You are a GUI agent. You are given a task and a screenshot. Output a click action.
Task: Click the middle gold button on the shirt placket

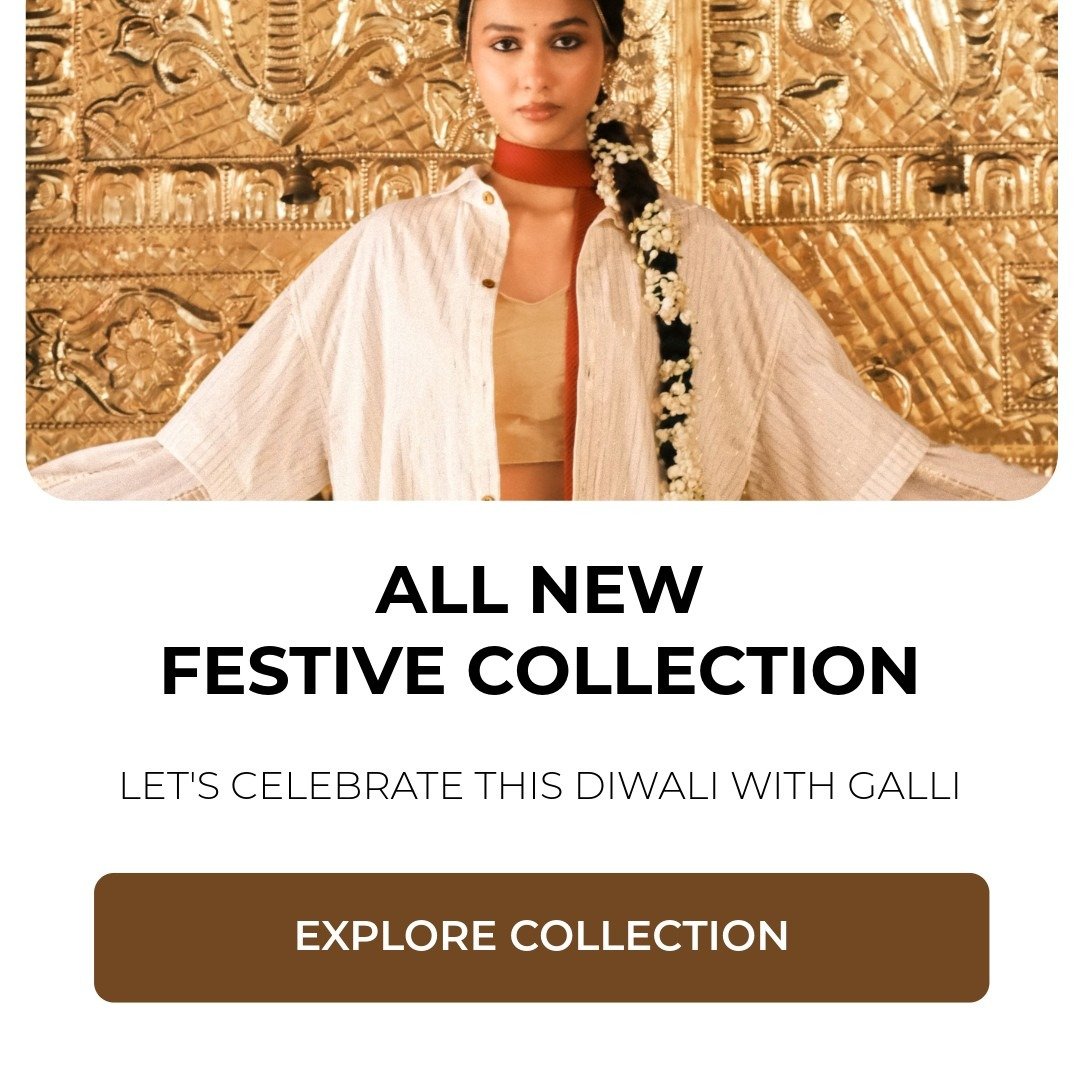click(488, 282)
